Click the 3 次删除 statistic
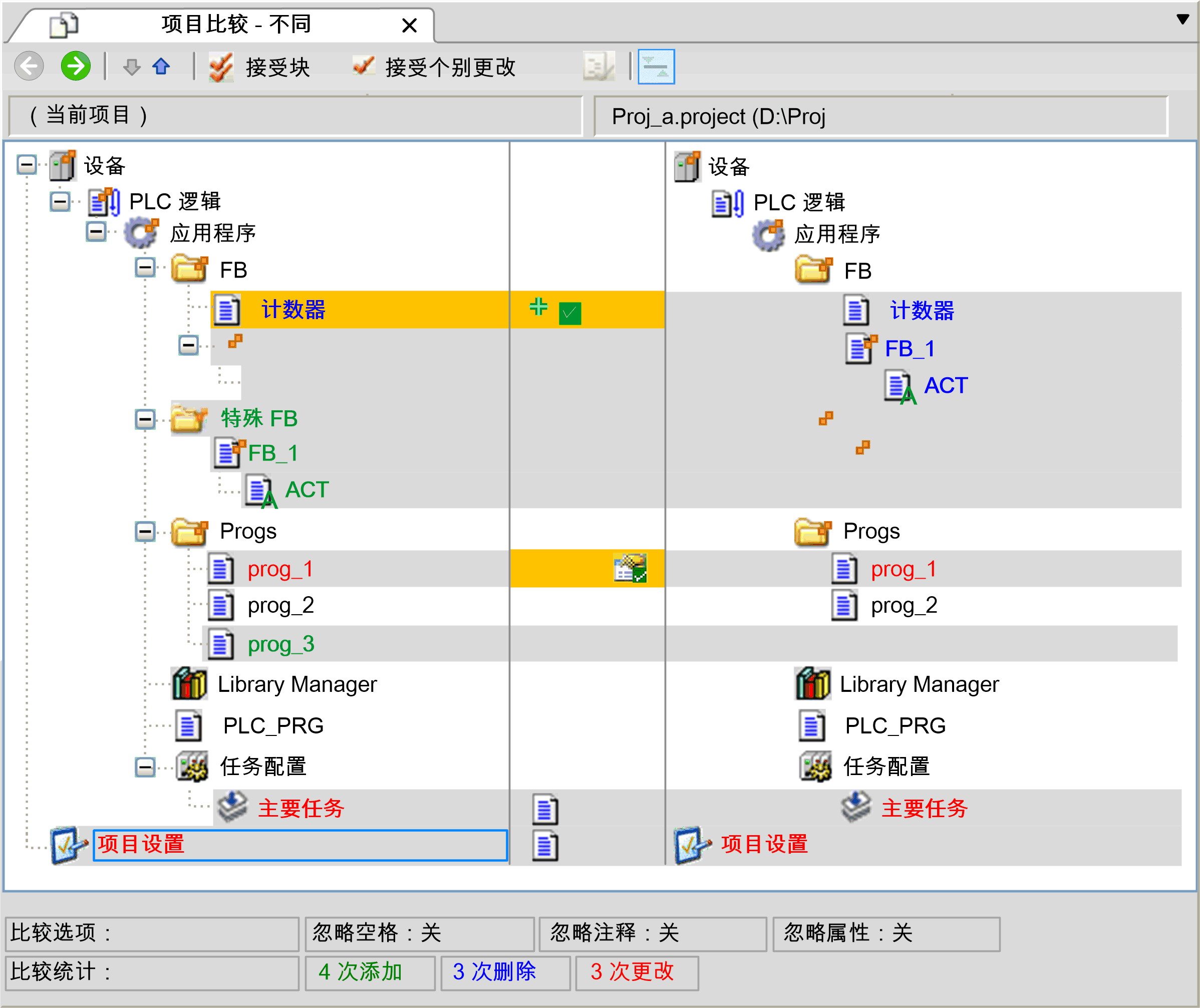 pyautogui.click(x=506, y=972)
